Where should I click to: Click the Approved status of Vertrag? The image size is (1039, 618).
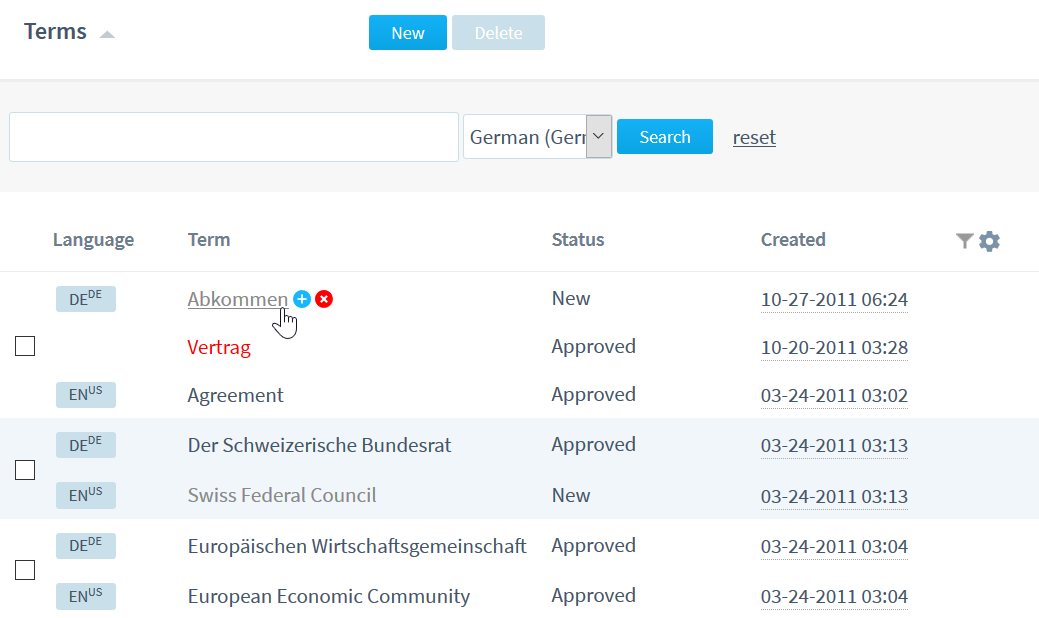tap(594, 346)
